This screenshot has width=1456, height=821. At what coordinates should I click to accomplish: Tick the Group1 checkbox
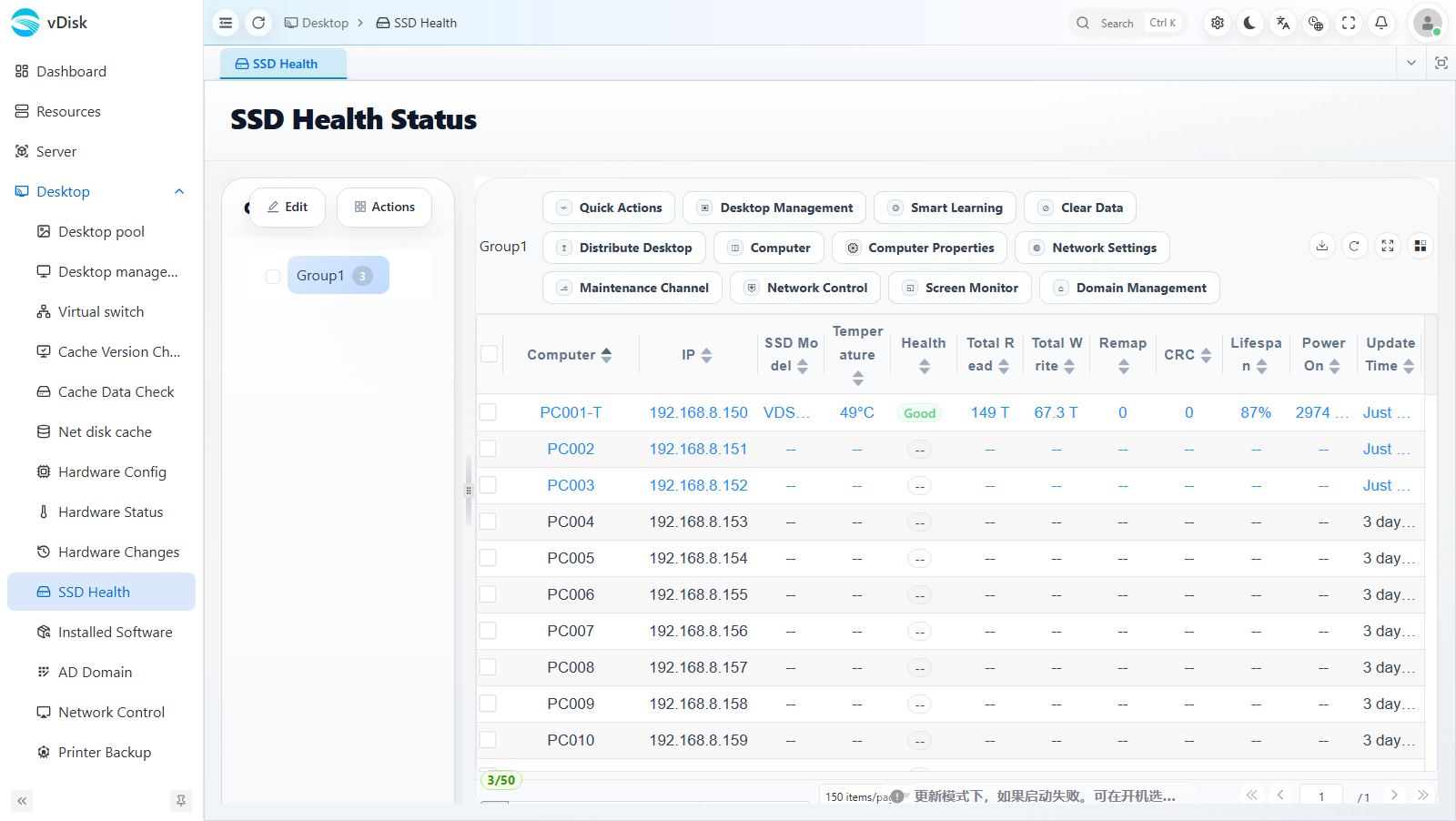(x=272, y=276)
